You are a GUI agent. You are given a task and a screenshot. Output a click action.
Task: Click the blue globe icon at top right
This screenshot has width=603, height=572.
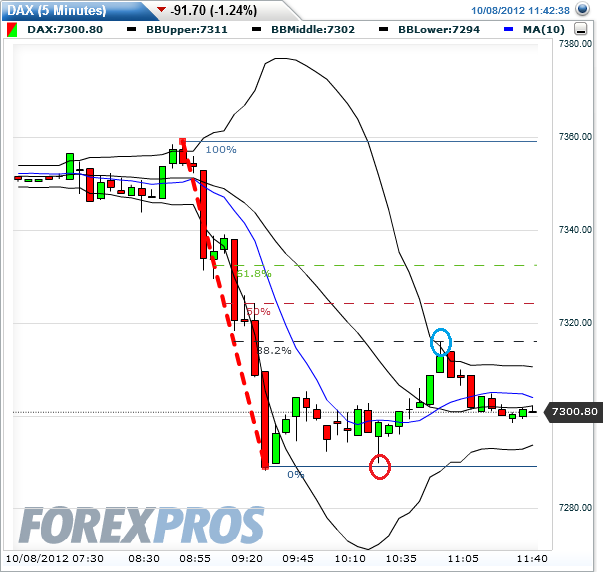click(x=583, y=9)
